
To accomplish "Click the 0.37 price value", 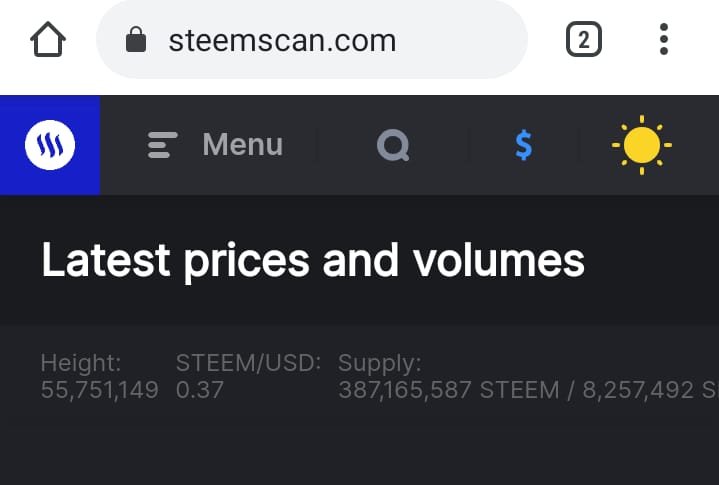I will pos(199,389).
